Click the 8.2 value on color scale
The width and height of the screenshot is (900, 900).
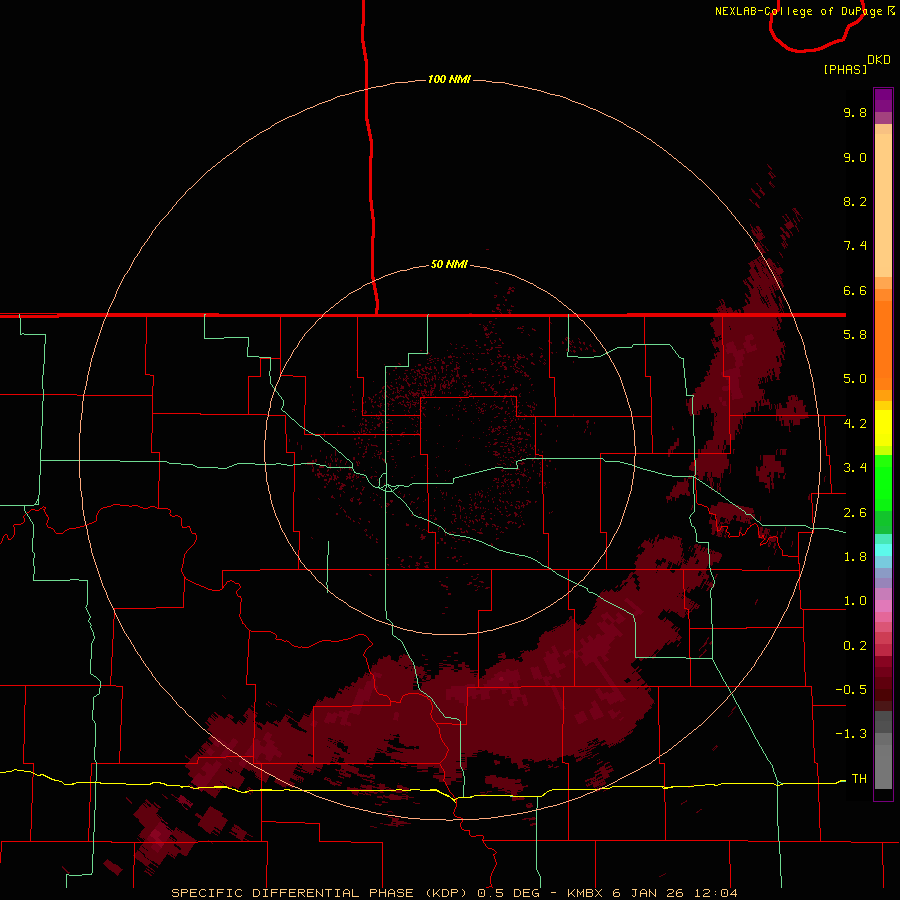(x=855, y=201)
